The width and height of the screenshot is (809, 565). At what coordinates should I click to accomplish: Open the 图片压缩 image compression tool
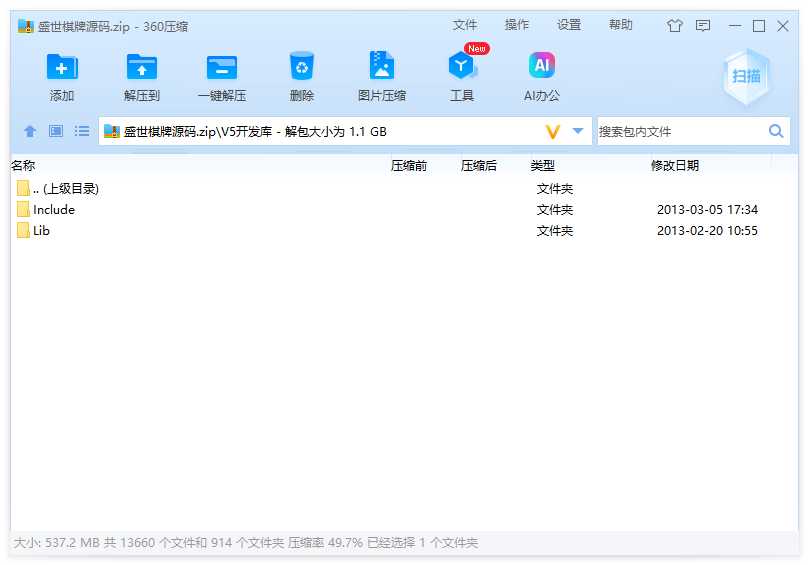382,66
